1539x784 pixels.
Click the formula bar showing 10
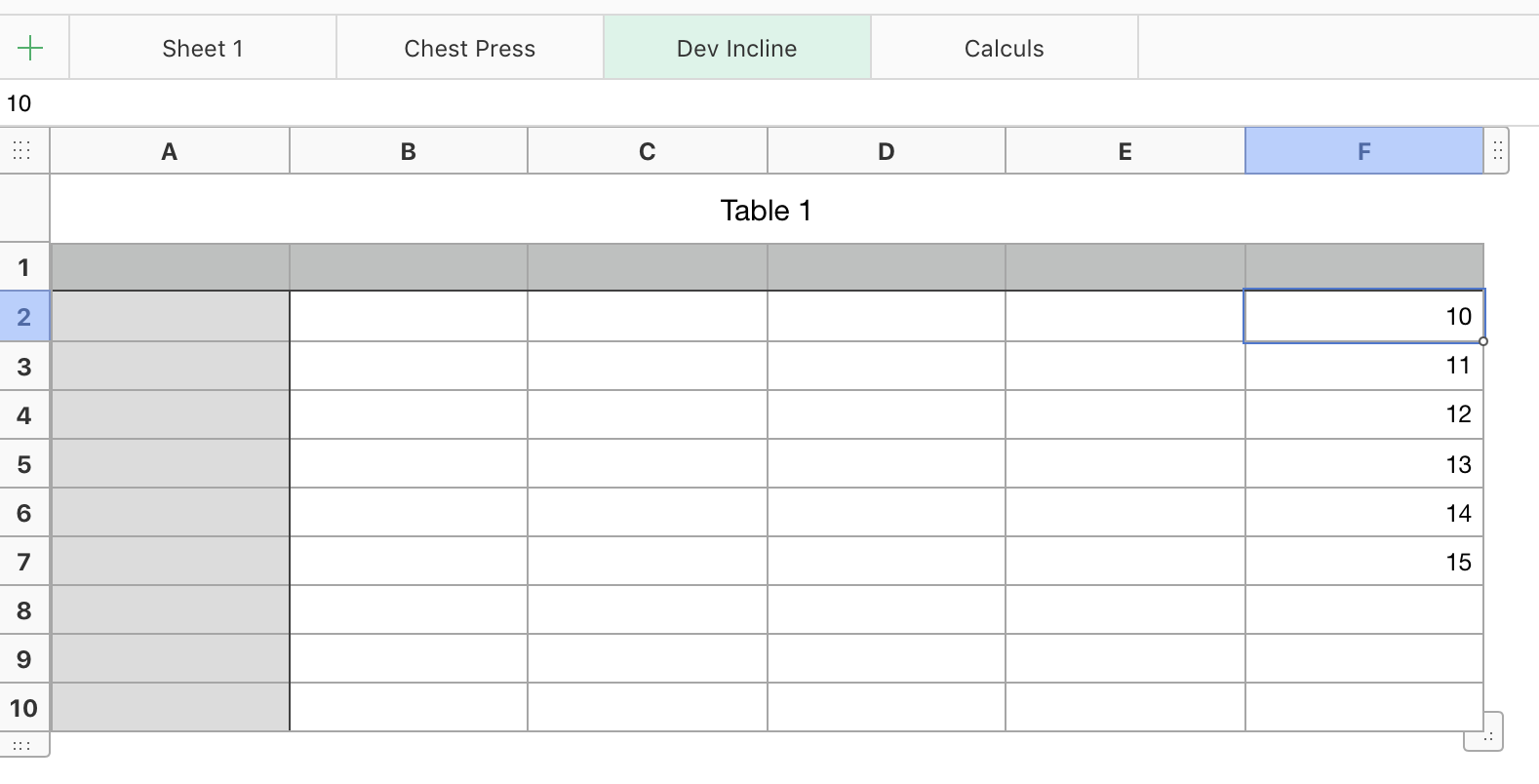(x=390, y=103)
